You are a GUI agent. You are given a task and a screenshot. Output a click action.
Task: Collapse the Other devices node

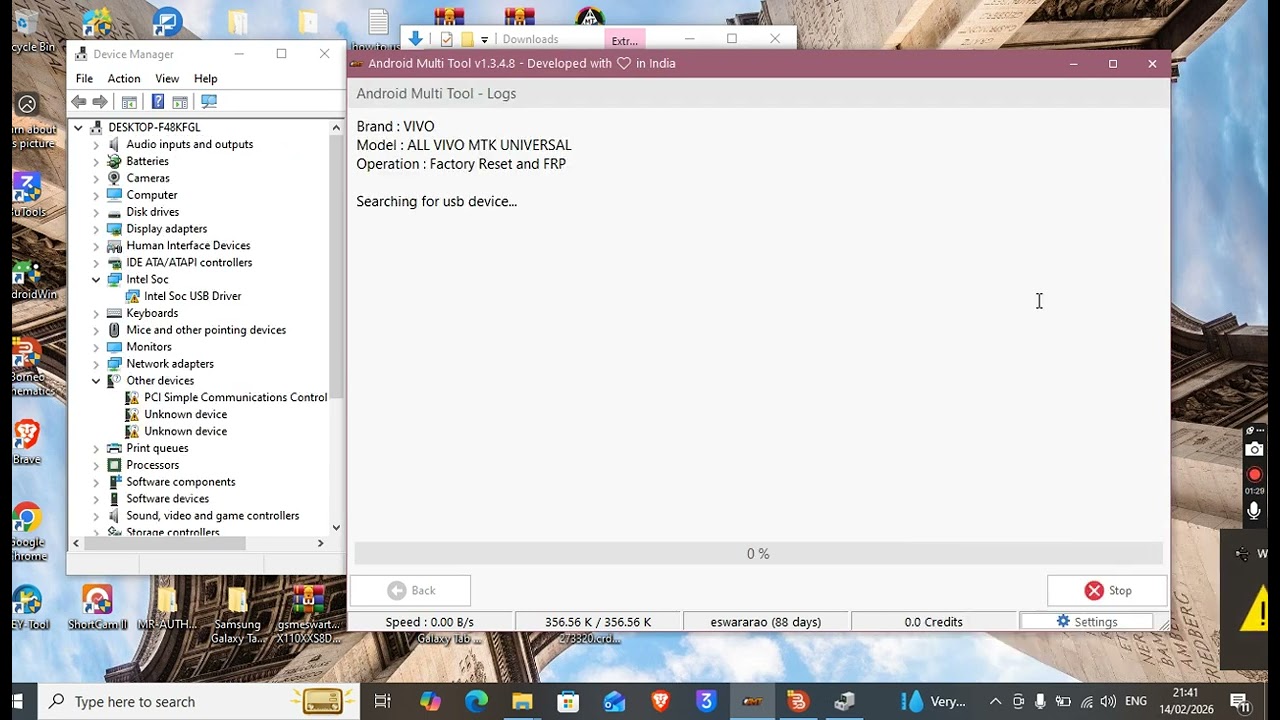point(96,380)
